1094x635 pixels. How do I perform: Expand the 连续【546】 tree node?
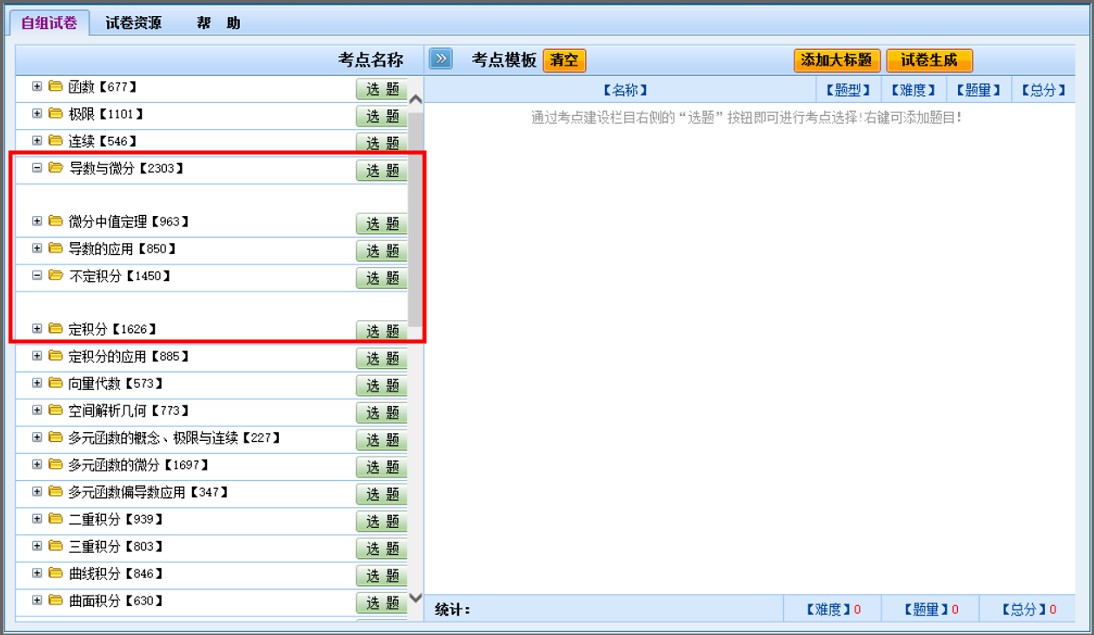pyautogui.click(x=37, y=141)
